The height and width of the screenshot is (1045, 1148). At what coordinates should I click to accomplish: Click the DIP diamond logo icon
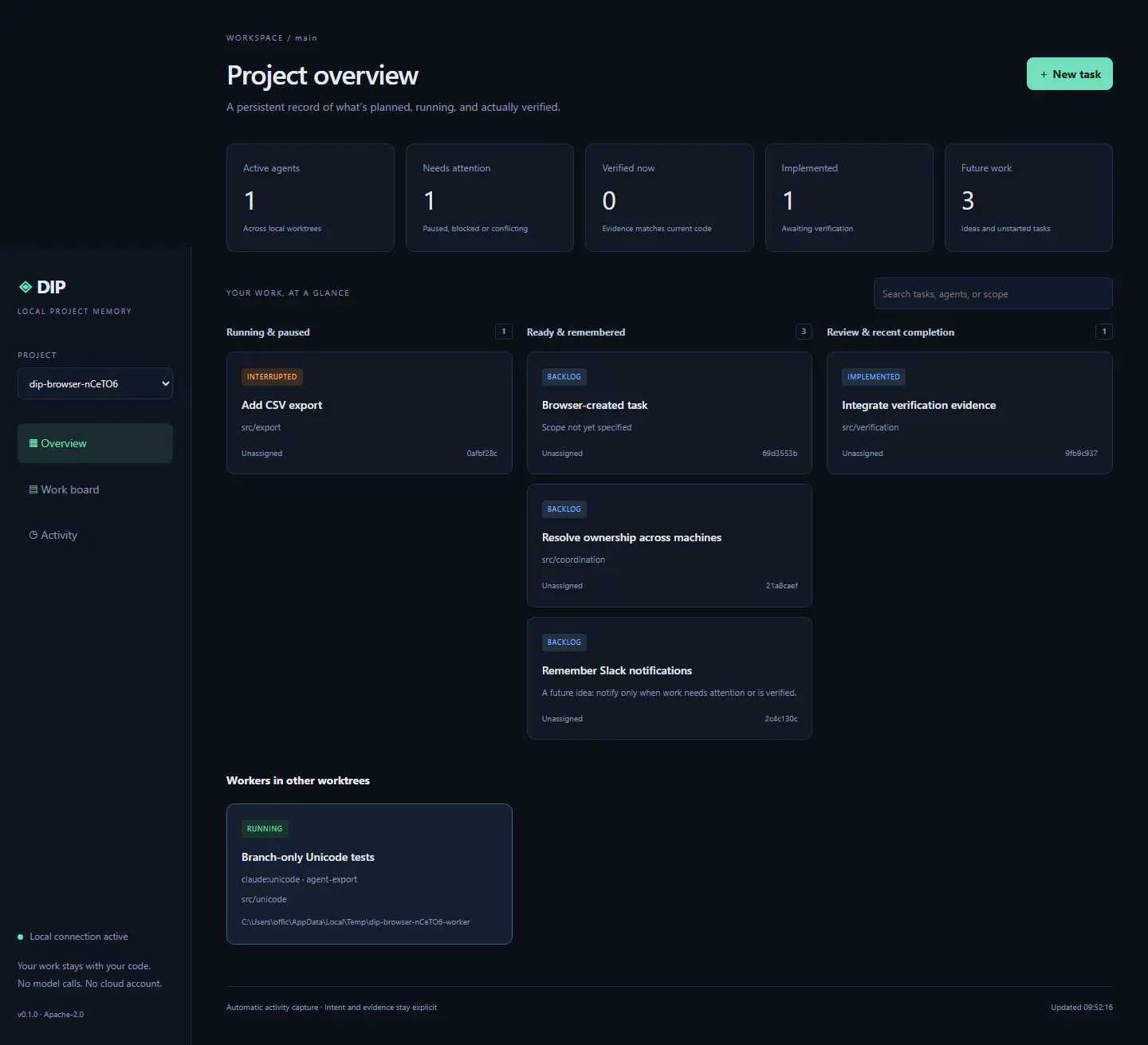pos(26,287)
